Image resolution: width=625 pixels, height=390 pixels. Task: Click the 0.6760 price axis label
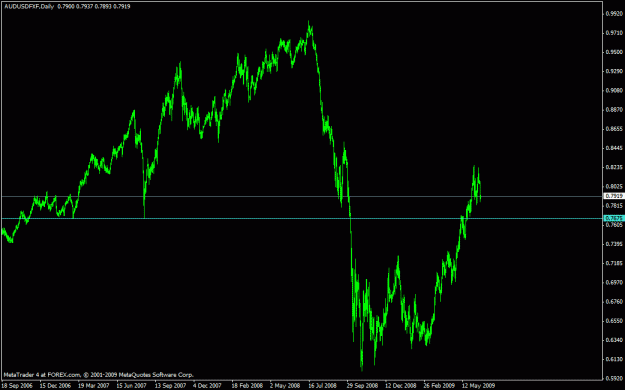(x=614, y=302)
